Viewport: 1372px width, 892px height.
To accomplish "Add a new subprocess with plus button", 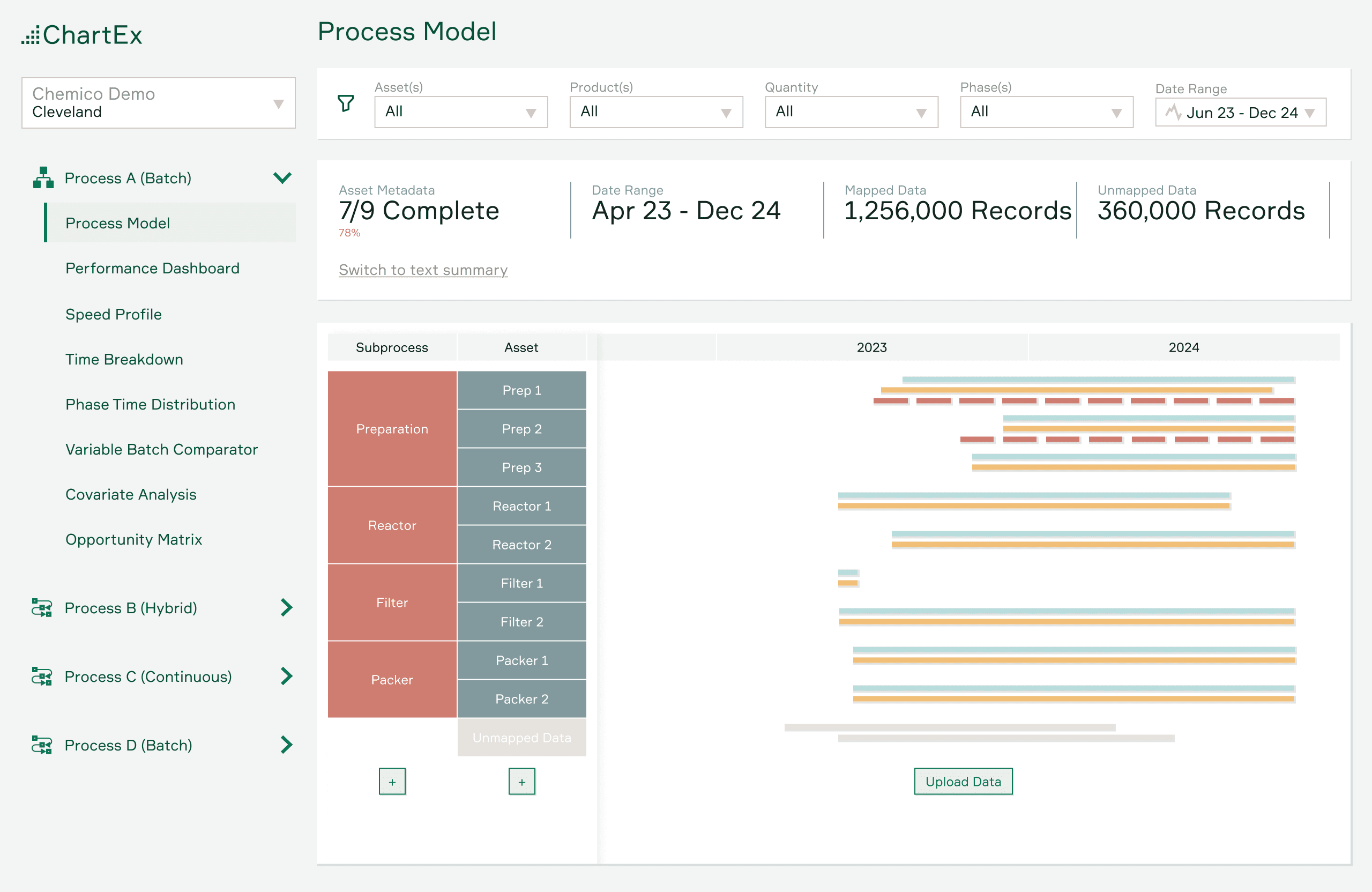I will click(392, 781).
